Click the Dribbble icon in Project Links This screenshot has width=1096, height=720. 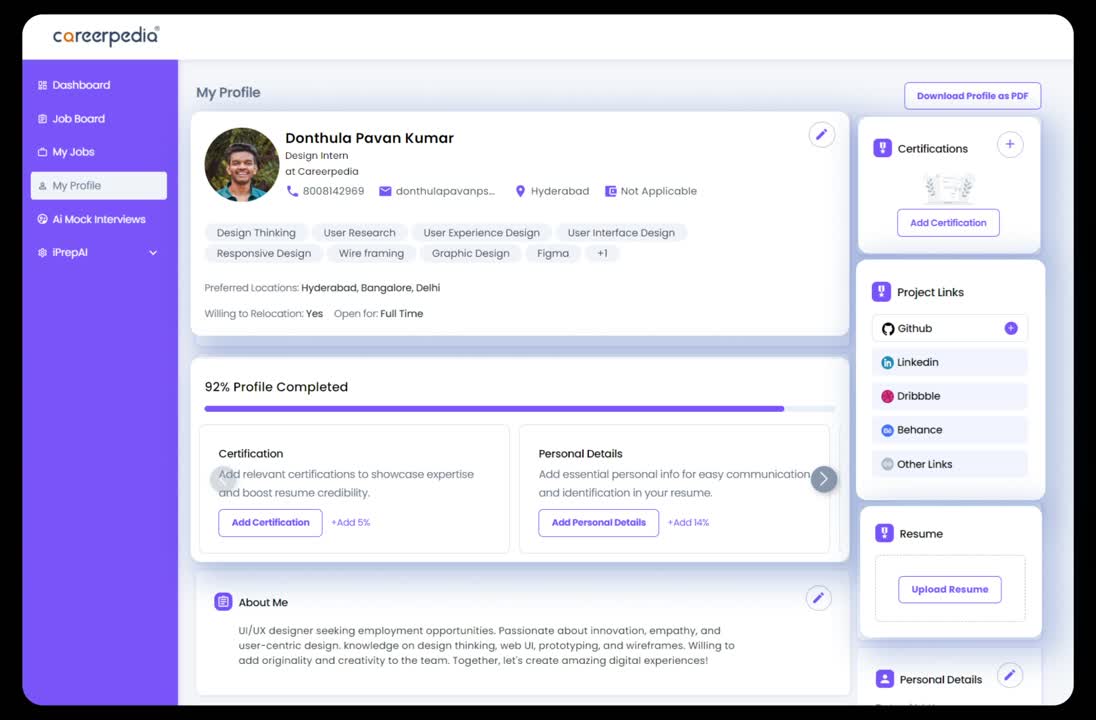[887, 396]
